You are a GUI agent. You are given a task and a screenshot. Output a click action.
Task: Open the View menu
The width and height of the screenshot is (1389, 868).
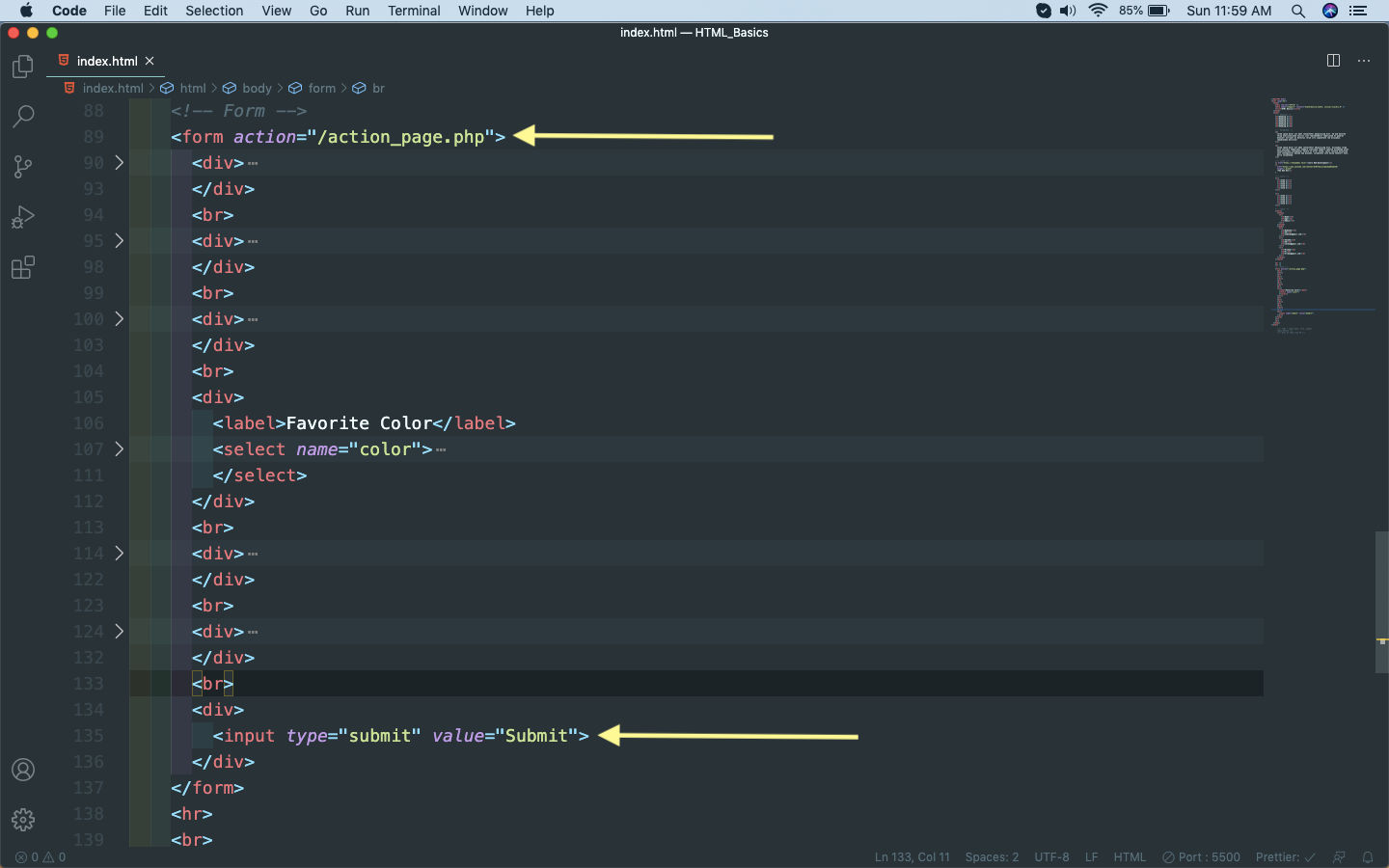click(x=276, y=11)
